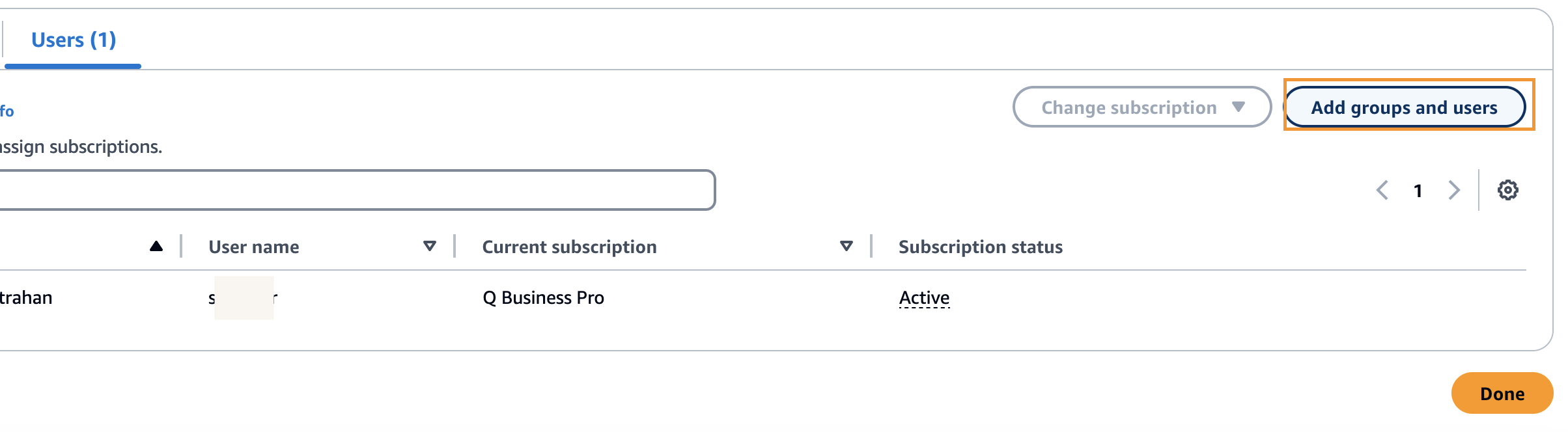The width and height of the screenshot is (1568, 432).
Task: Expand the Change subscription dropdown
Action: click(1142, 107)
